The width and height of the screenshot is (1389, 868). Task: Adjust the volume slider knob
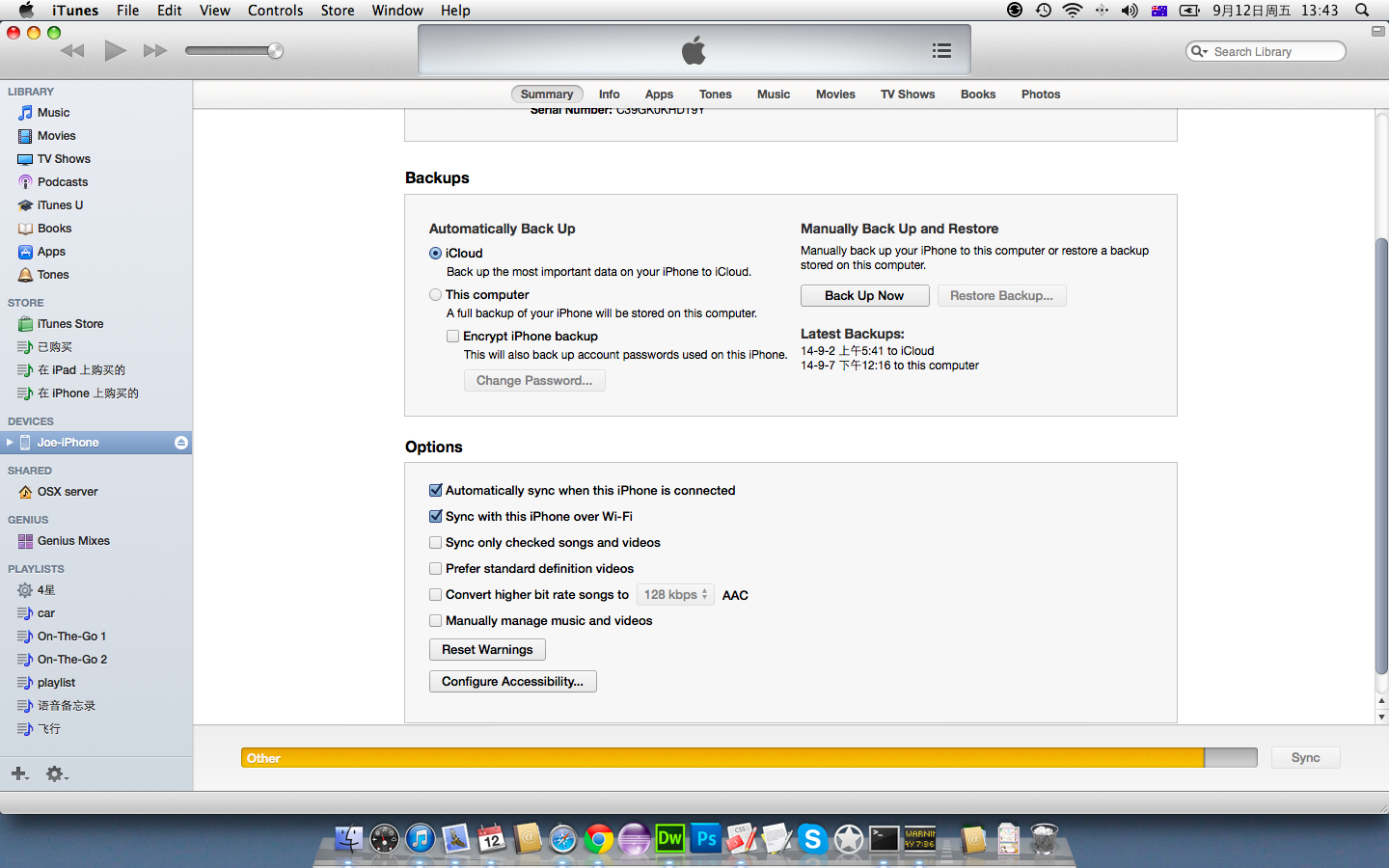point(276,51)
